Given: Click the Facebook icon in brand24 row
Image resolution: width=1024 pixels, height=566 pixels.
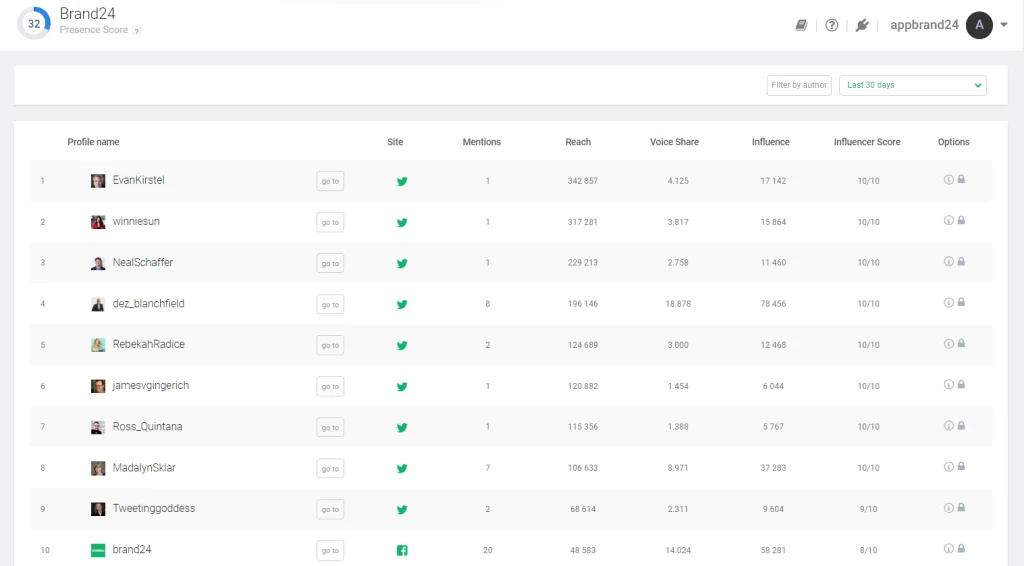Looking at the screenshot, I should click(x=402, y=550).
